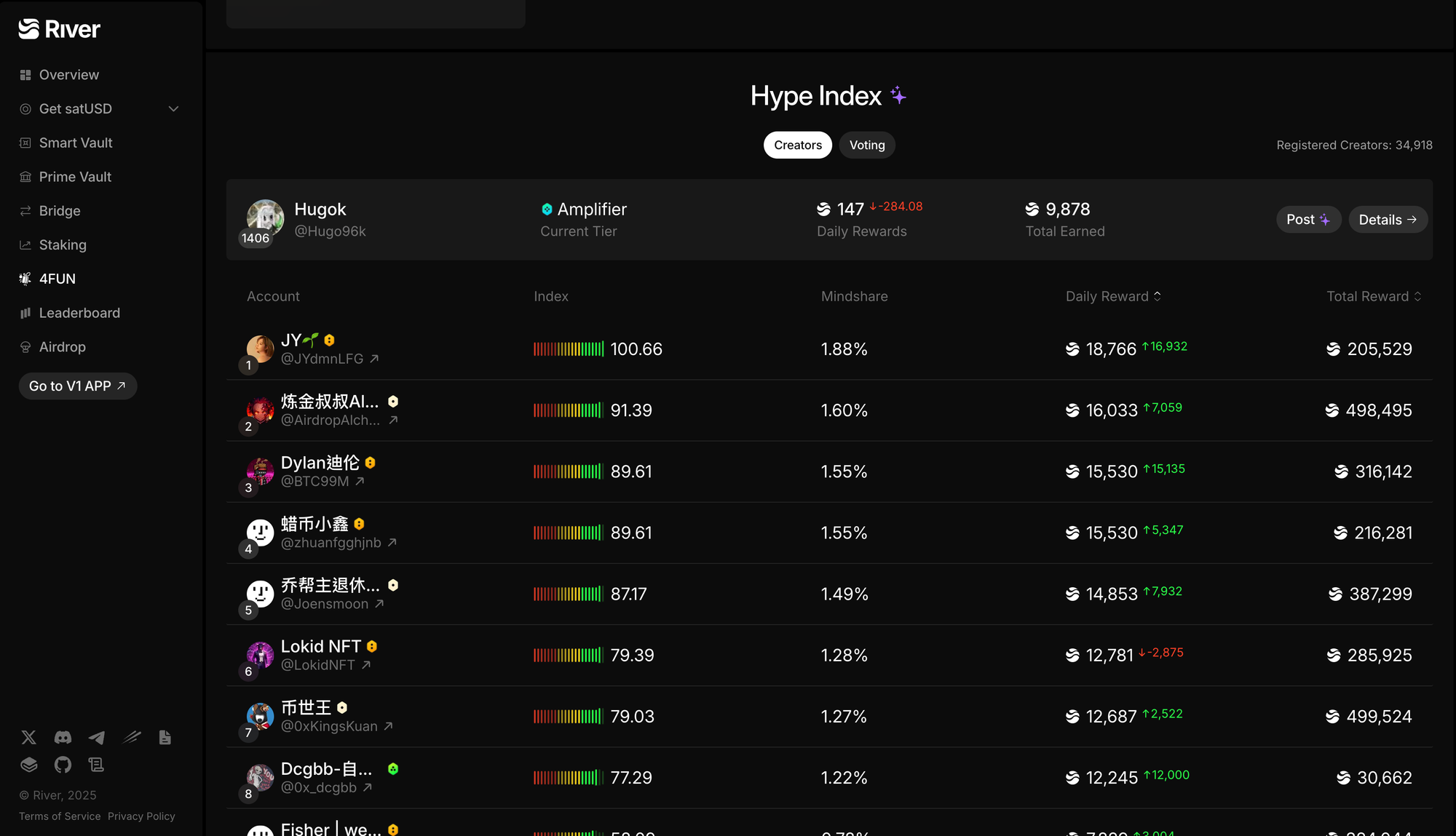
Task: Open the GitBook docs icon
Action: [x=28, y=765]
